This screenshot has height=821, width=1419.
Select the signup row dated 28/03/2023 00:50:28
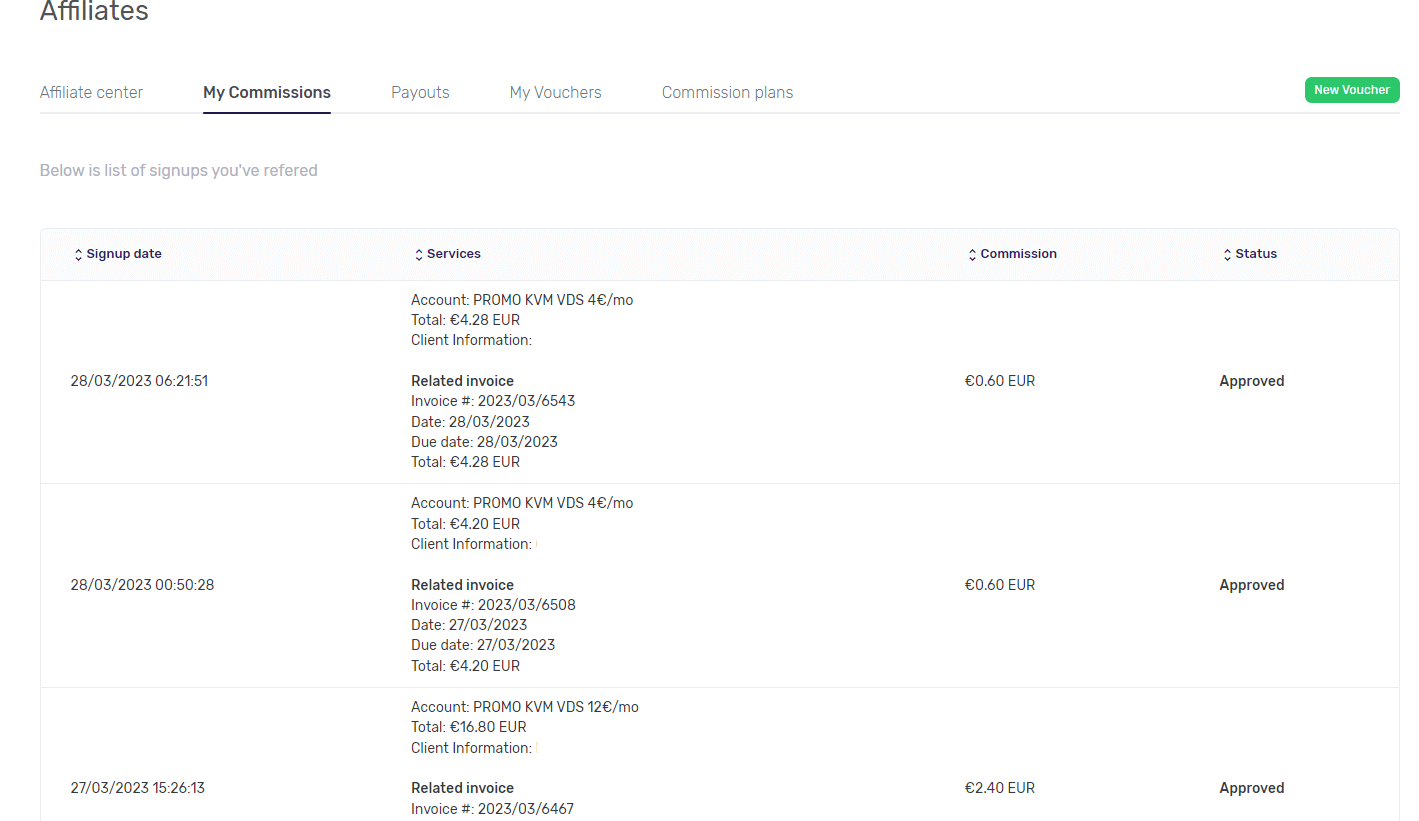coord(142,585)
